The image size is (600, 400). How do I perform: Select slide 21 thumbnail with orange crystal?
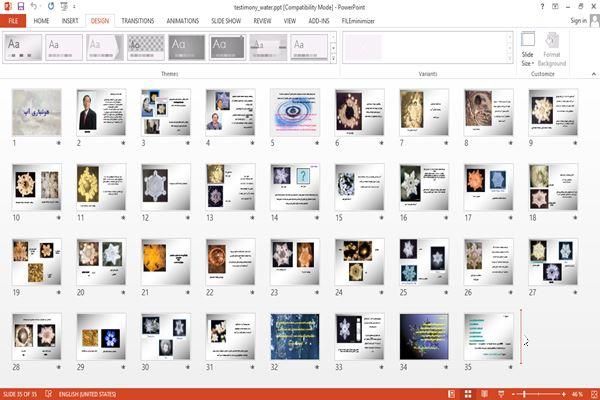coord(166,261)
